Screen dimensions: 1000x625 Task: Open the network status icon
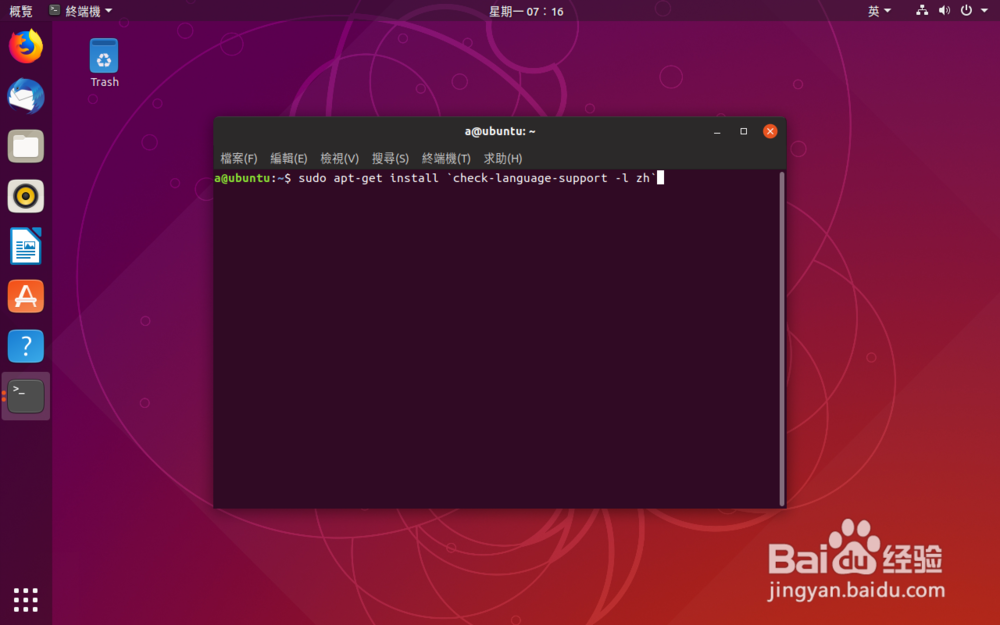(922, 10)
